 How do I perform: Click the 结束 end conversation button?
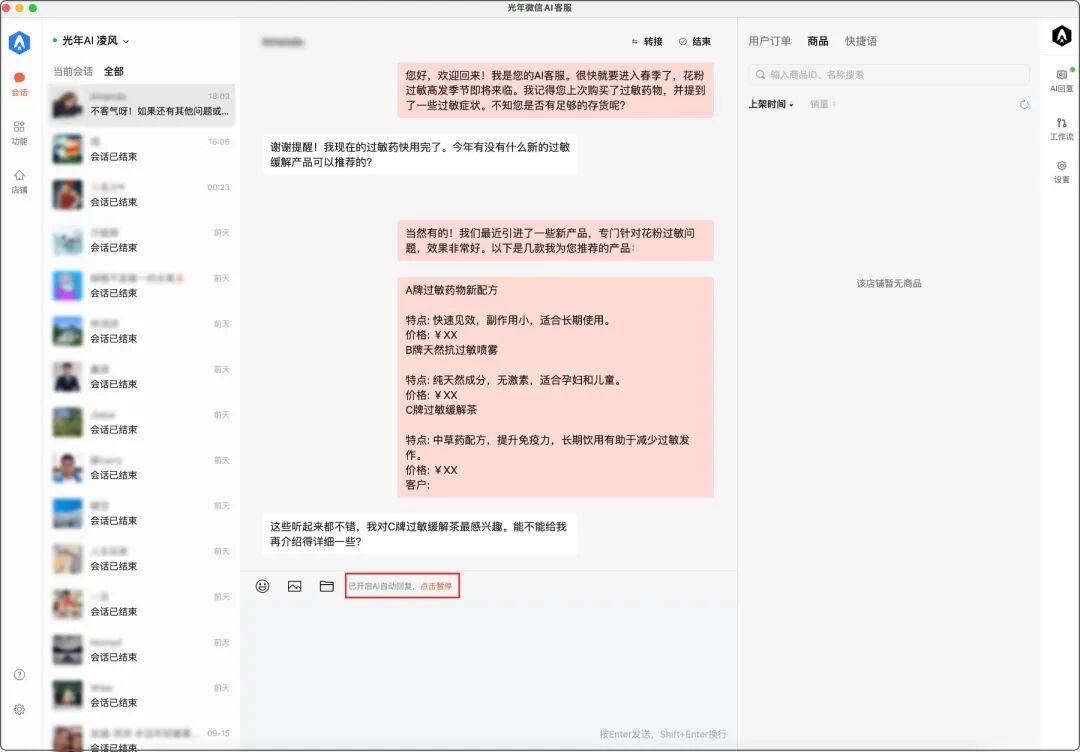(694, 42)
